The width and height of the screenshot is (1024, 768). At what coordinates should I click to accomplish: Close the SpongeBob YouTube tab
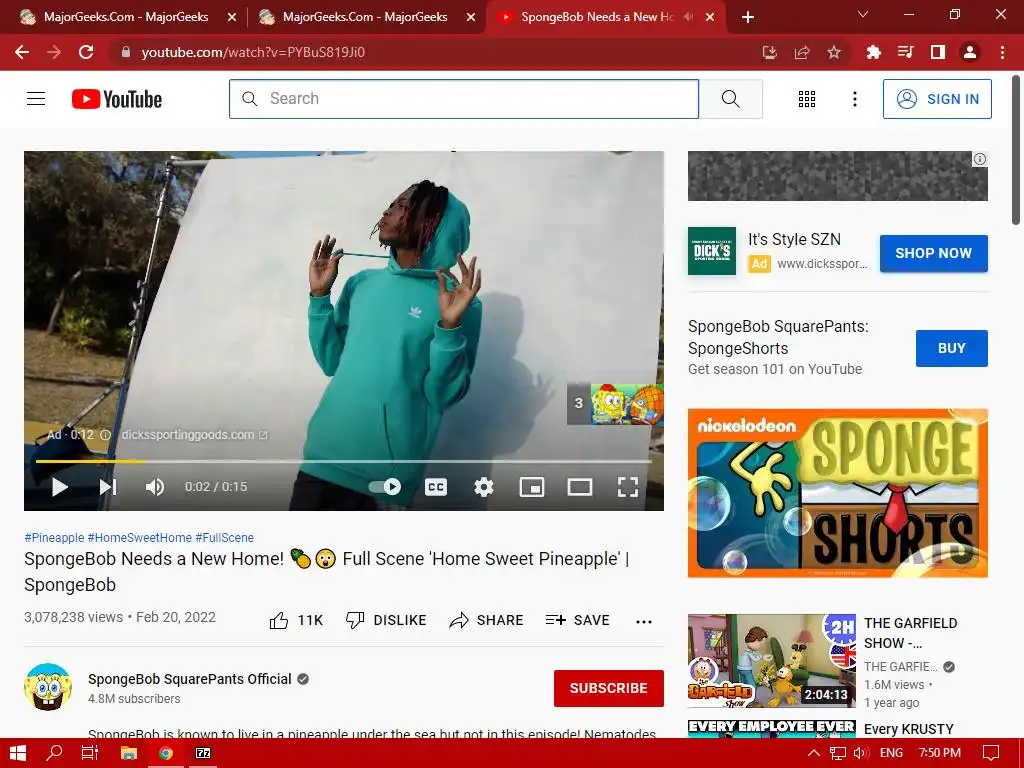click(x=710, y=17)
